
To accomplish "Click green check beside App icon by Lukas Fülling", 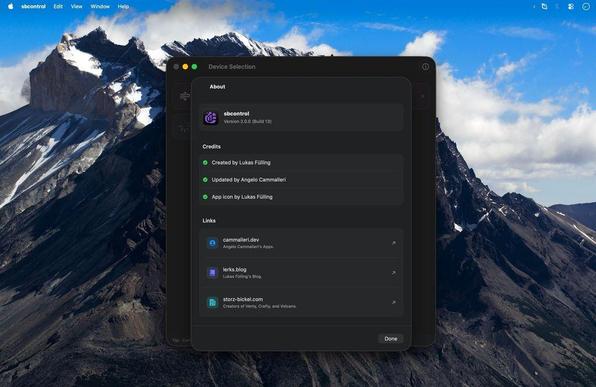I will [205, 197].
